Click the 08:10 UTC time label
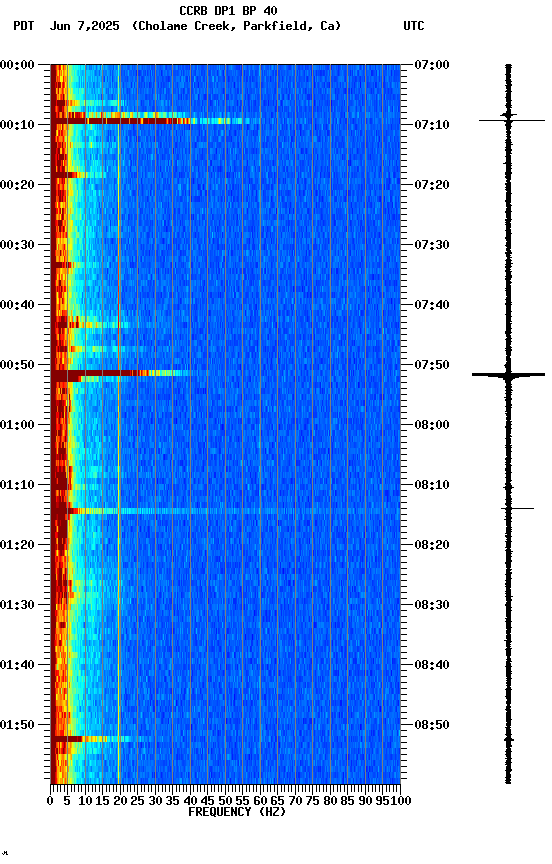Viewport: 552px width, 864px height. tap(432, 485)
